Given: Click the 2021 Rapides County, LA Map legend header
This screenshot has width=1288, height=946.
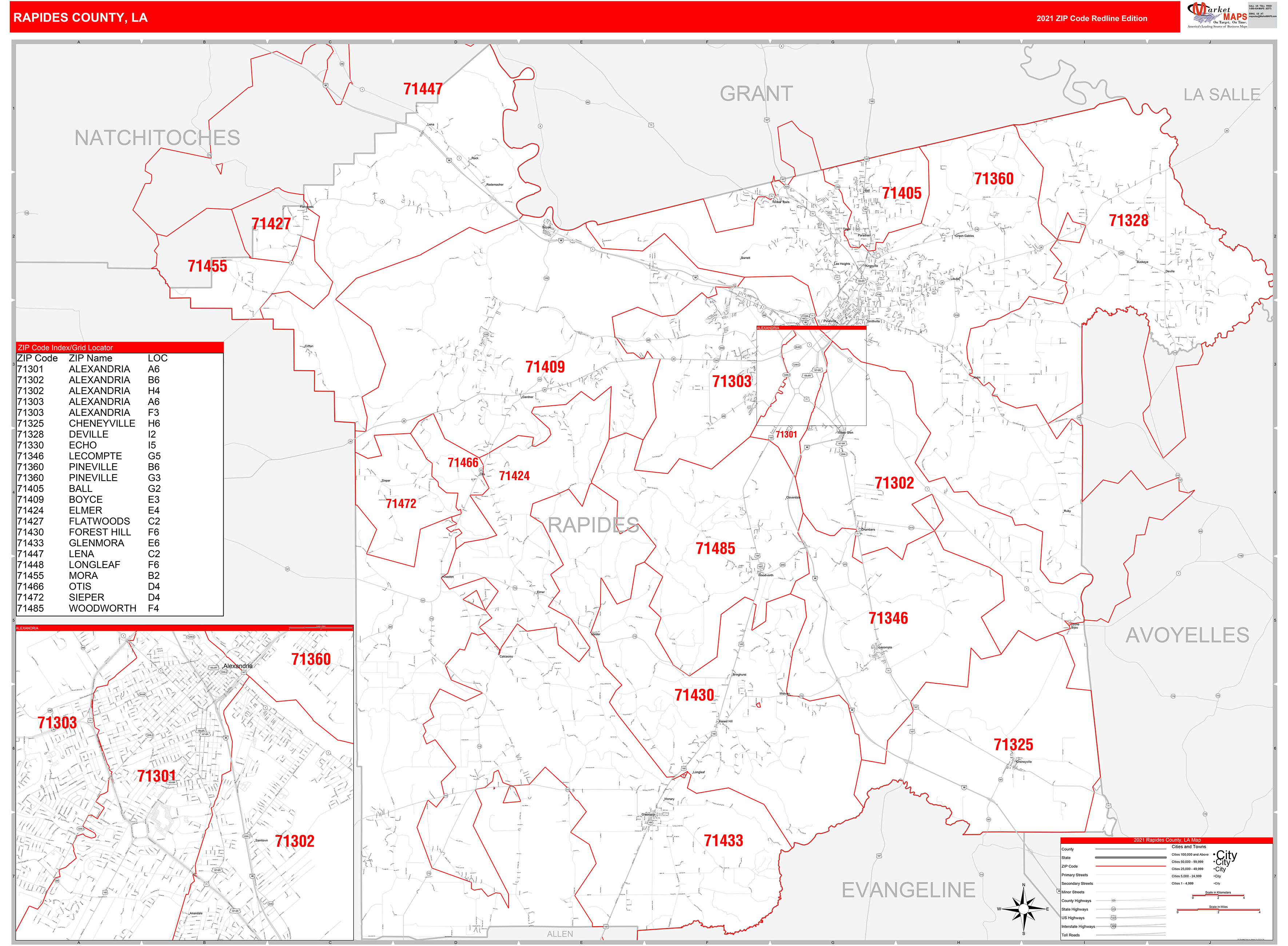Looking at the screenshot, I should tap(1167, 840).
